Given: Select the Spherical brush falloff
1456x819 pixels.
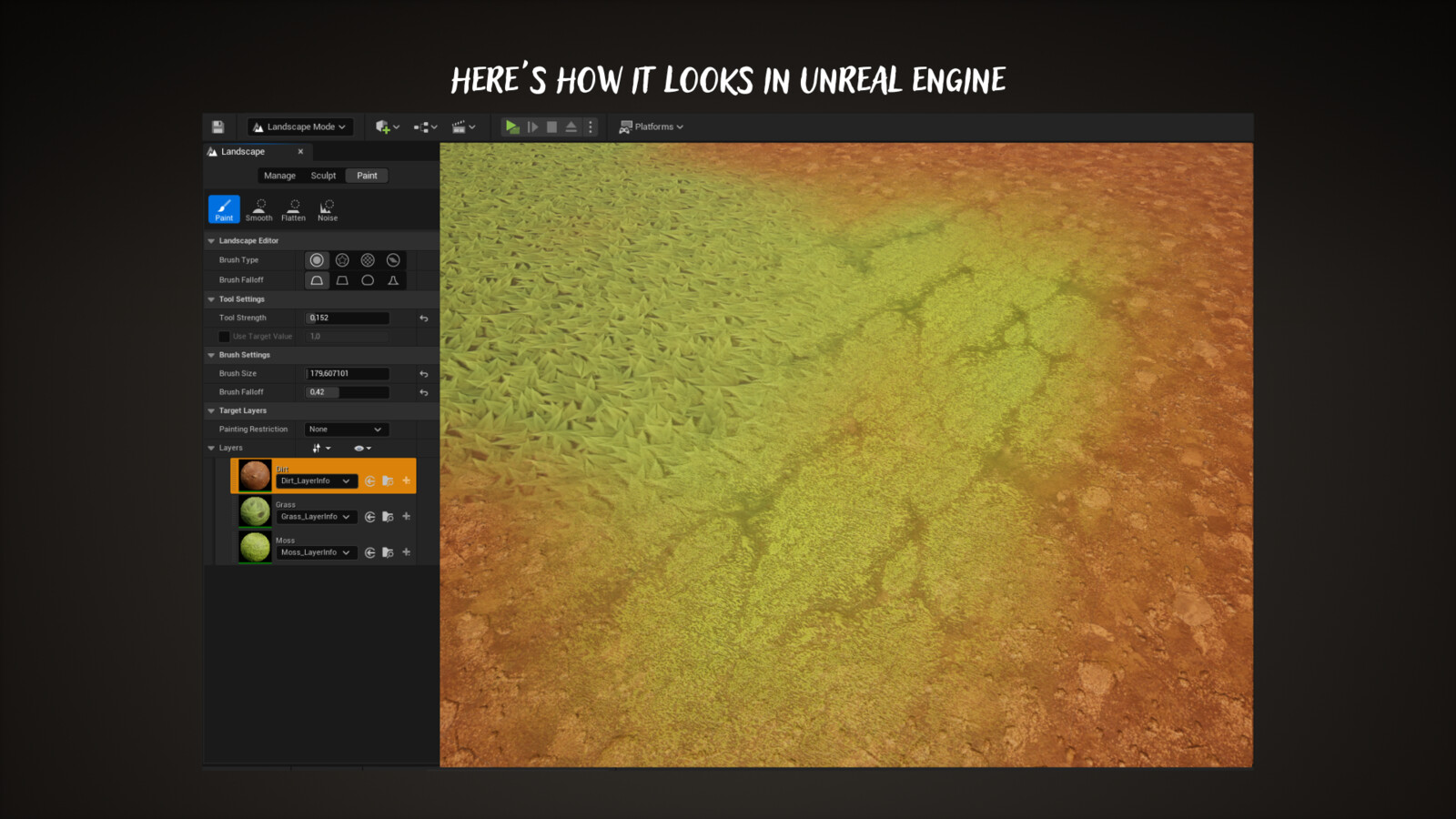Looking at the screenshot, I should click(368, 280).
